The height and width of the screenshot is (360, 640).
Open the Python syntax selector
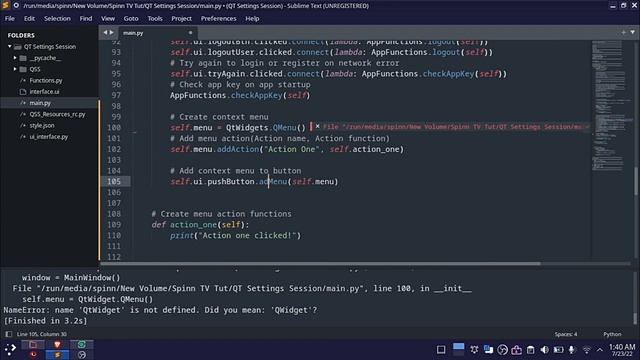612,334
